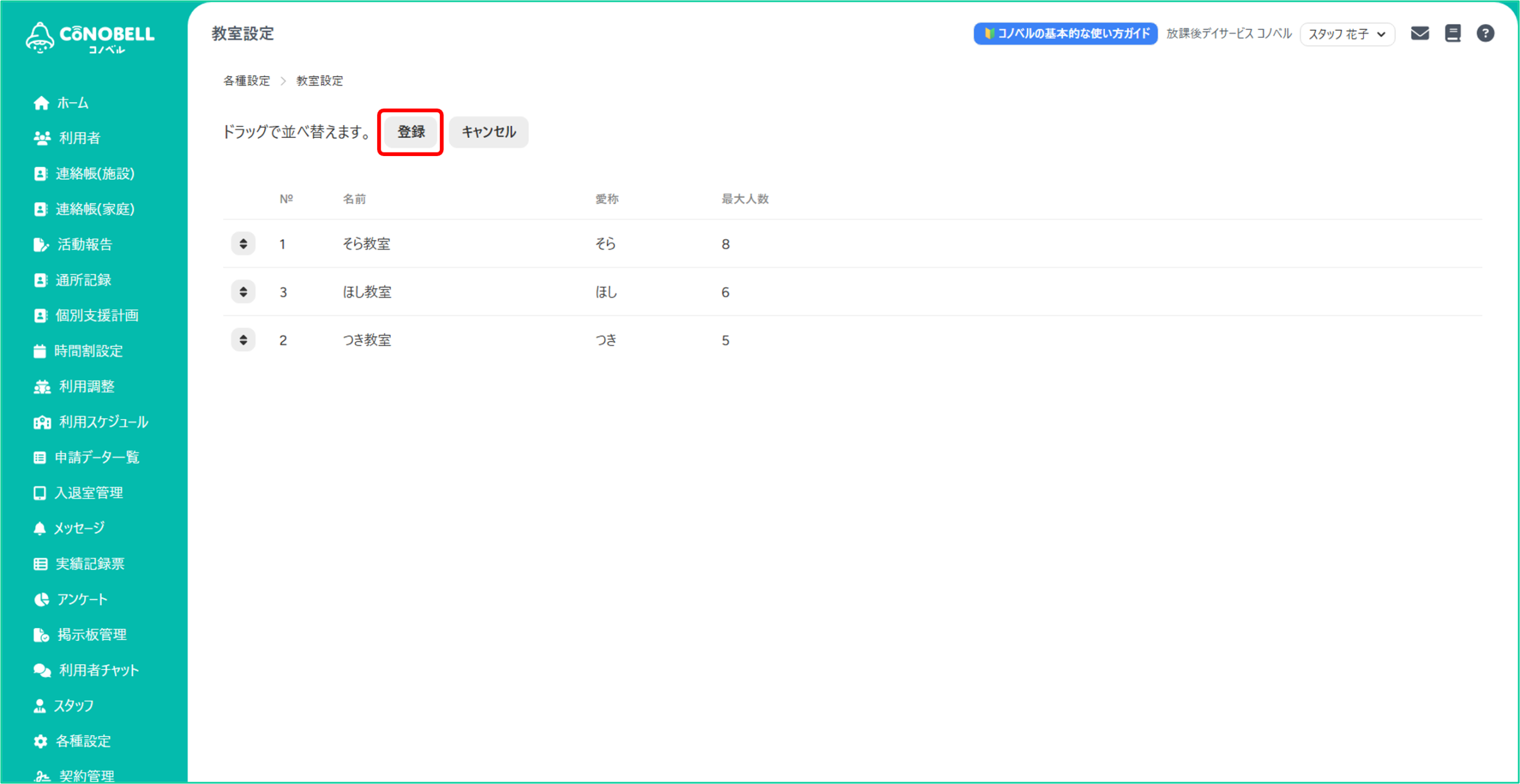The height and width of the screenshot is (784, 1520).
Task: Click the chat bubbles icon beside 利用者チャット
Action: point(42,670)
